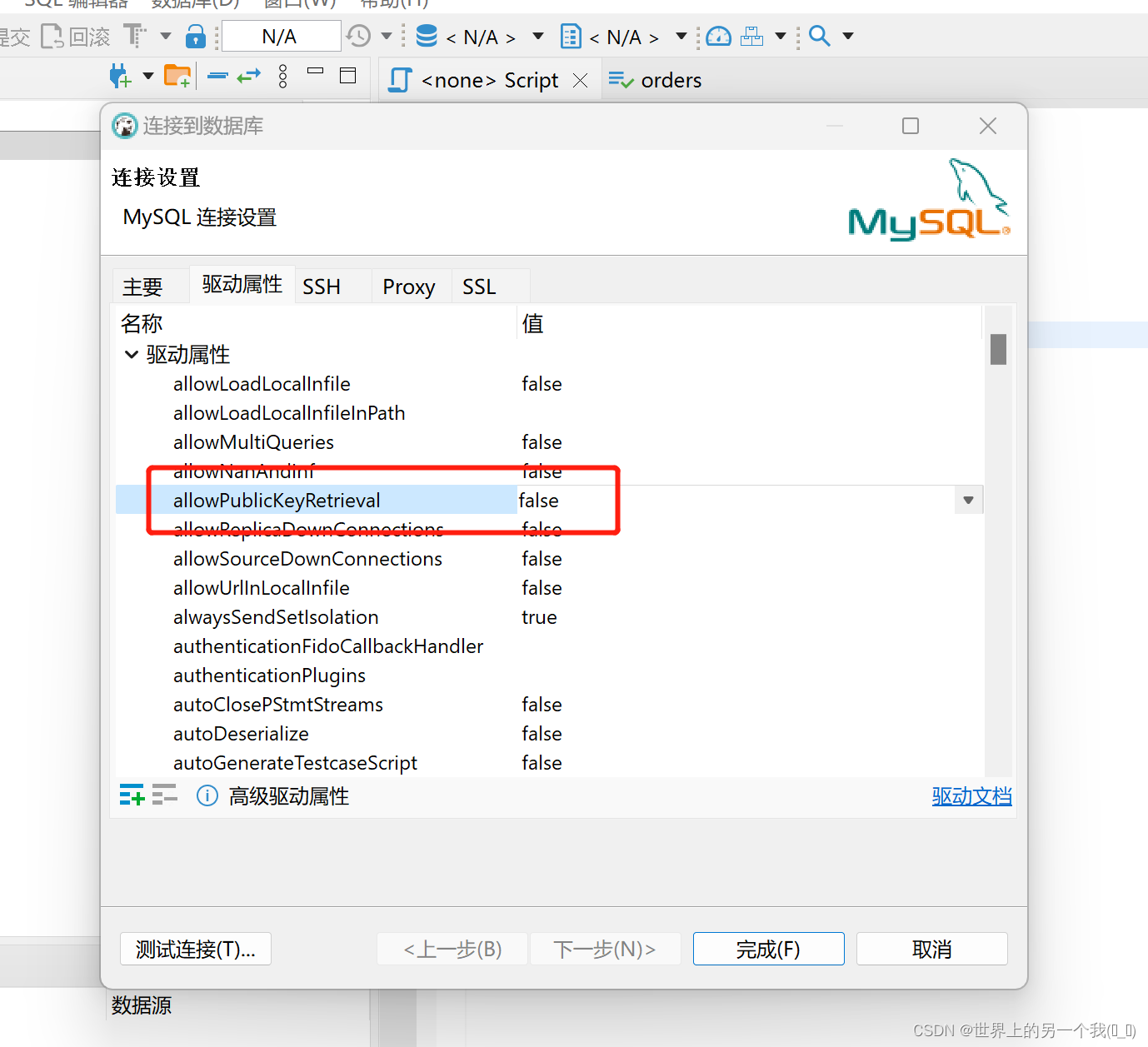Open the database search magnifier icon
This screenshot has height=1047, width=1148.
pyautogui.click(x=819, y=36)
